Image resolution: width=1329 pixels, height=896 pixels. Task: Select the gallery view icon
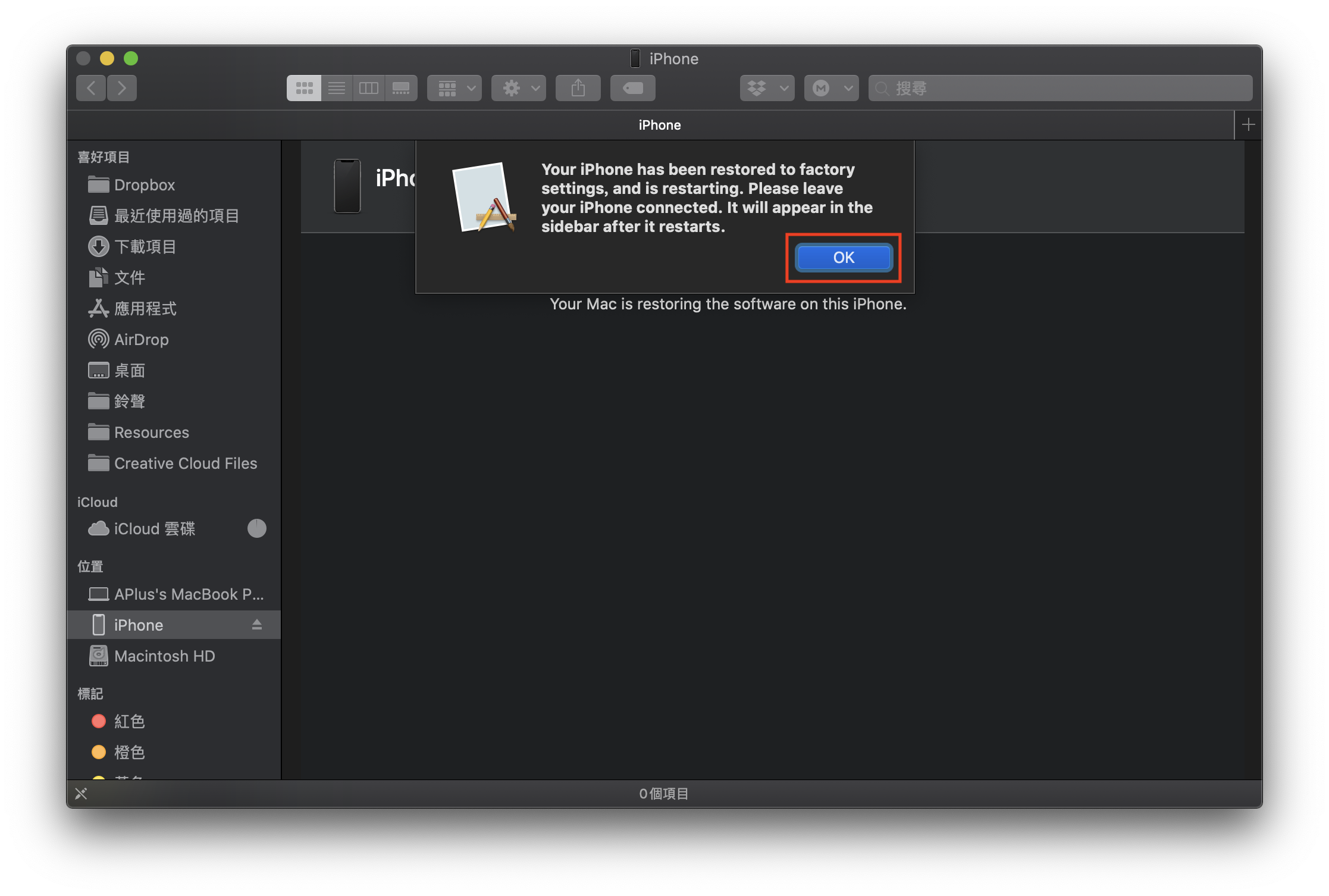401,87
